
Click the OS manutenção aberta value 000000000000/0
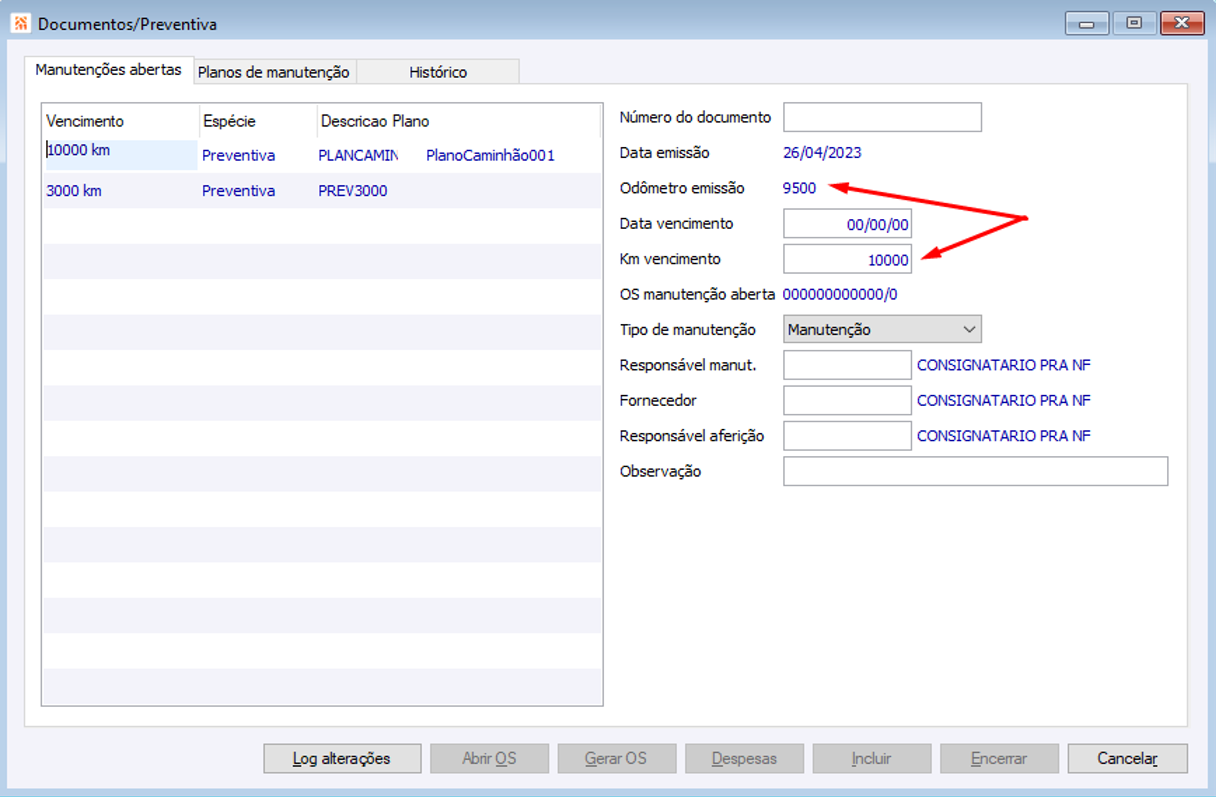pyautogui.click(x=840, y=294)
